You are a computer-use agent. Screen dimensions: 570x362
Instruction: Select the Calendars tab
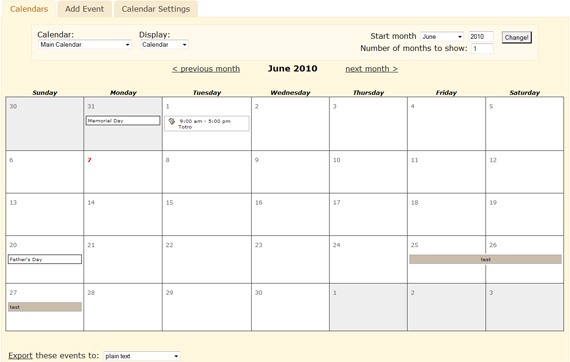[29, 9]
